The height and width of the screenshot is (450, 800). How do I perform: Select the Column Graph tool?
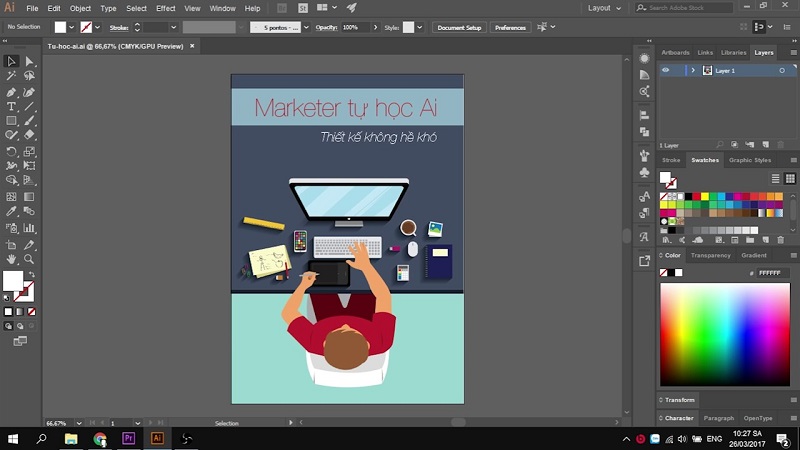pos(29,228)
